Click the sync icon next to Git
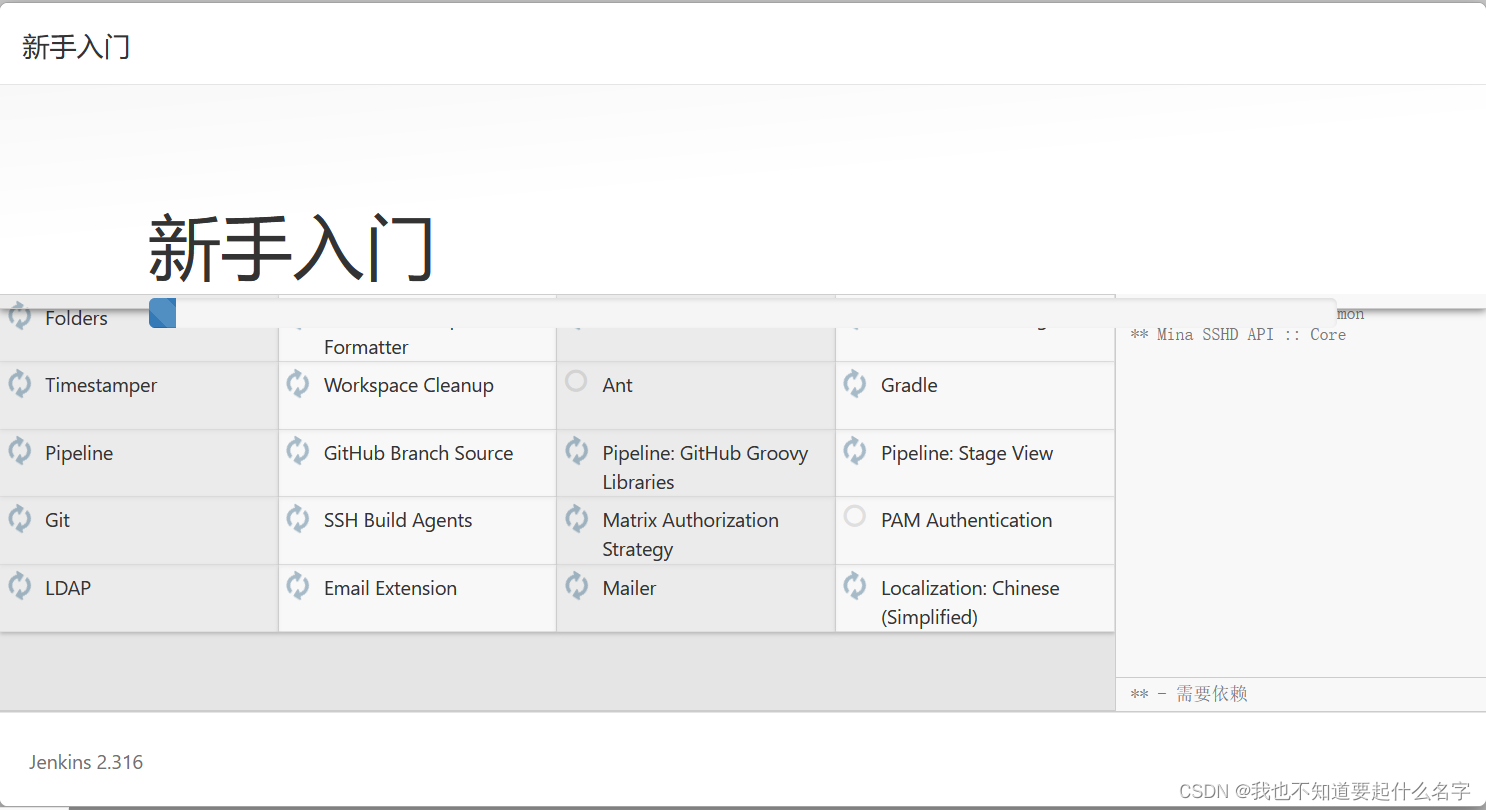This screenshot has height=810, width=1486. 20,519
